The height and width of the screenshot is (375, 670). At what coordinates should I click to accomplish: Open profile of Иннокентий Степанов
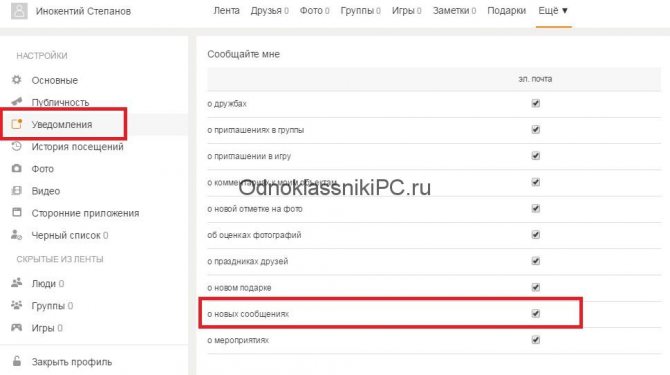(83, 11)
